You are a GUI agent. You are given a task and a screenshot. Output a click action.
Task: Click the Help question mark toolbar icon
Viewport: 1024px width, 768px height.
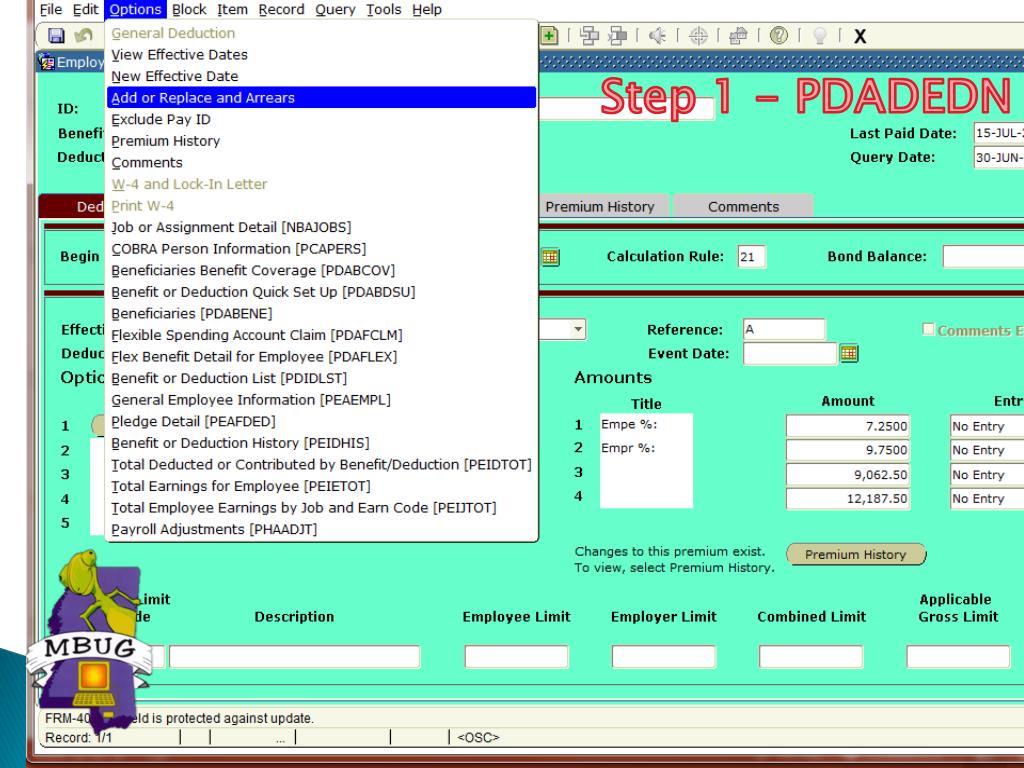[x=778, y=36]
